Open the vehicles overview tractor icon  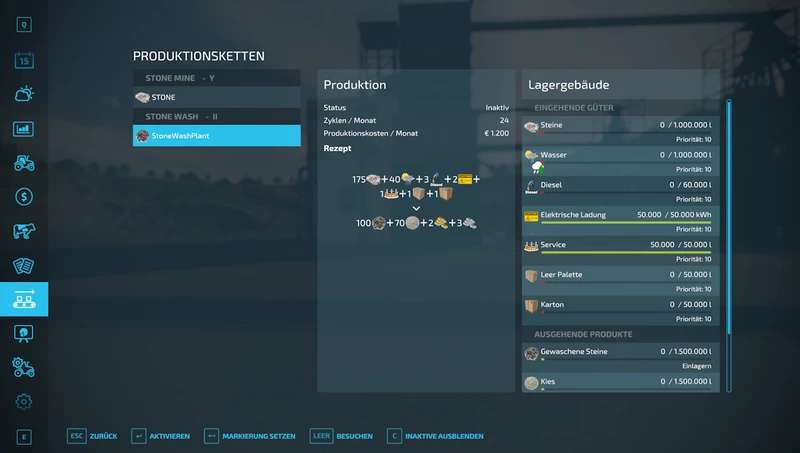pos(24,163)
